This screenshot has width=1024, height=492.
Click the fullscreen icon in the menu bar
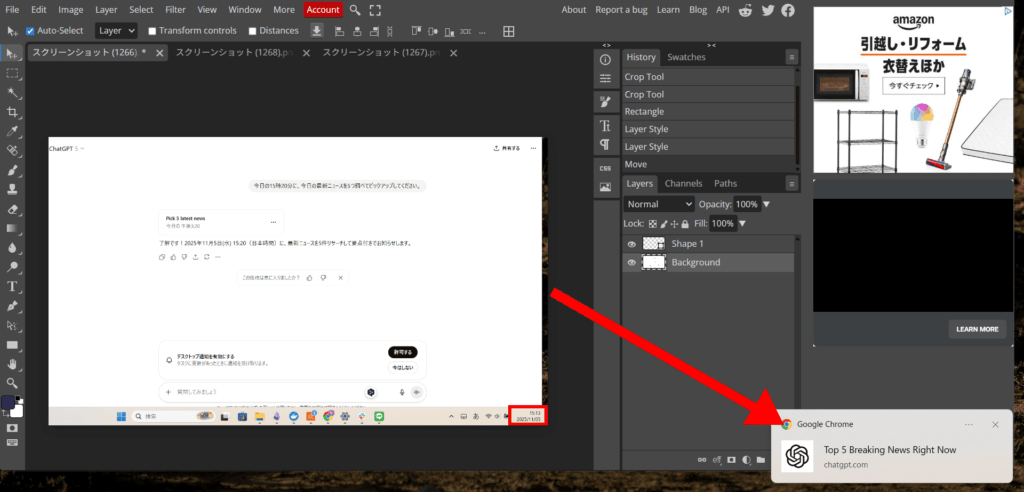(375, 10)
